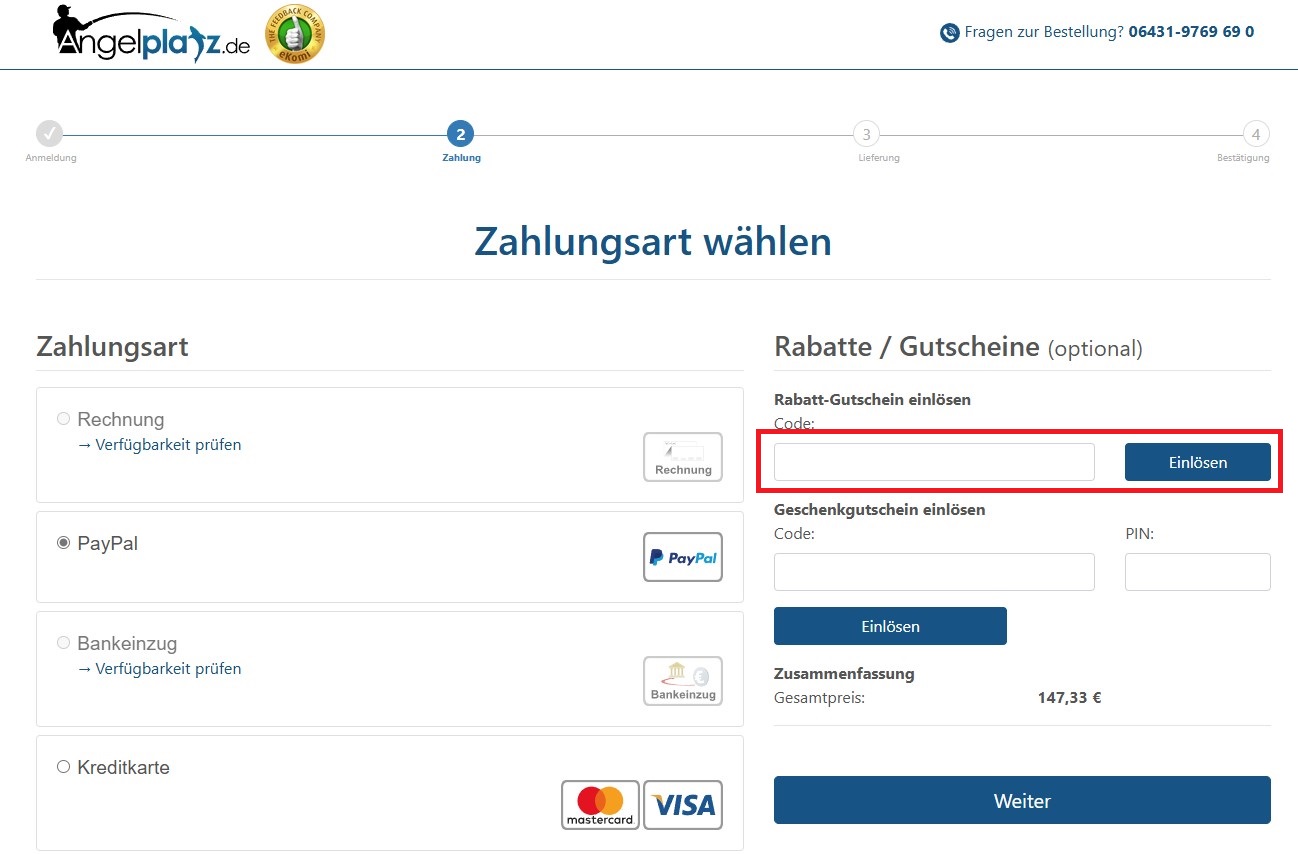Click the VISA logo
This screenshot has height=854, width=1298.
click(x=683, y=805)
